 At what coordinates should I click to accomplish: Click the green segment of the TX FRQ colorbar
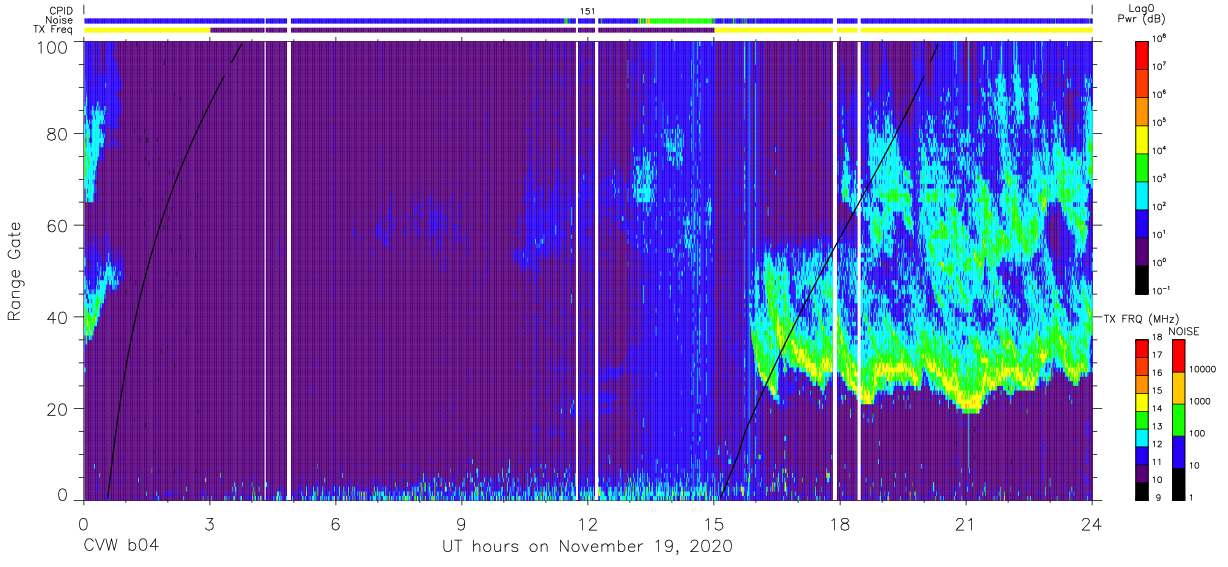click(1142, 419)
